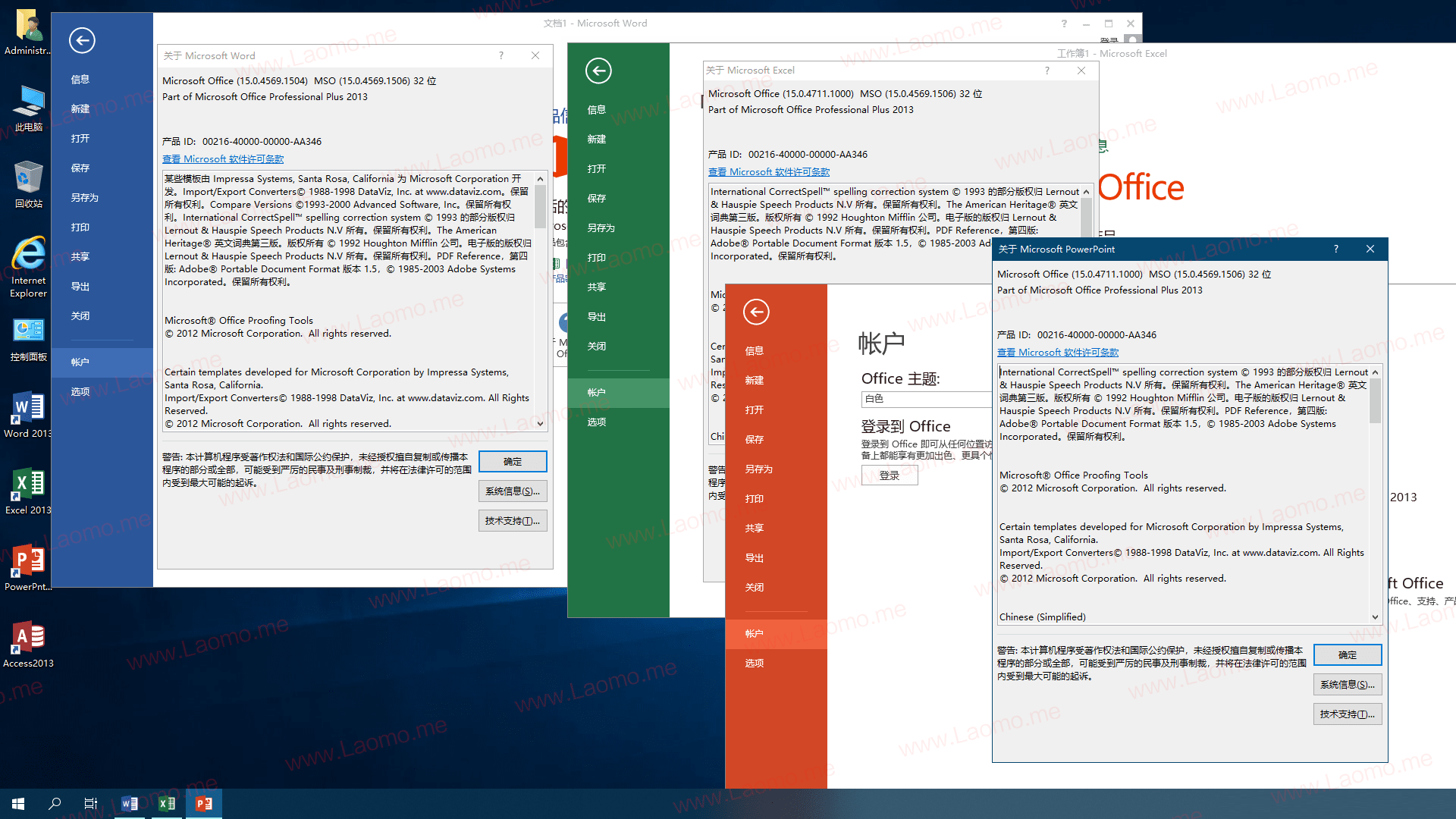The width and height of the screenshot is (1456, 819).
Task: Click 确定 in About PowerPoint dialog
Action: [x=1348, y=654]
